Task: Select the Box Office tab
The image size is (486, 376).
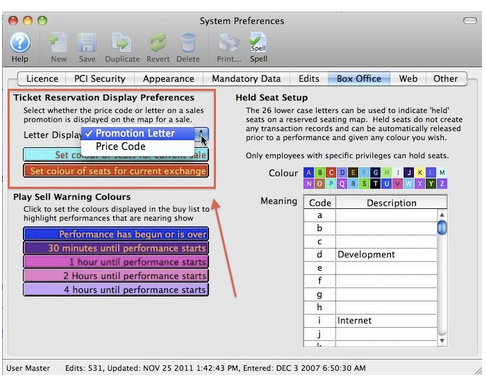Action: (x=359, y=79)
